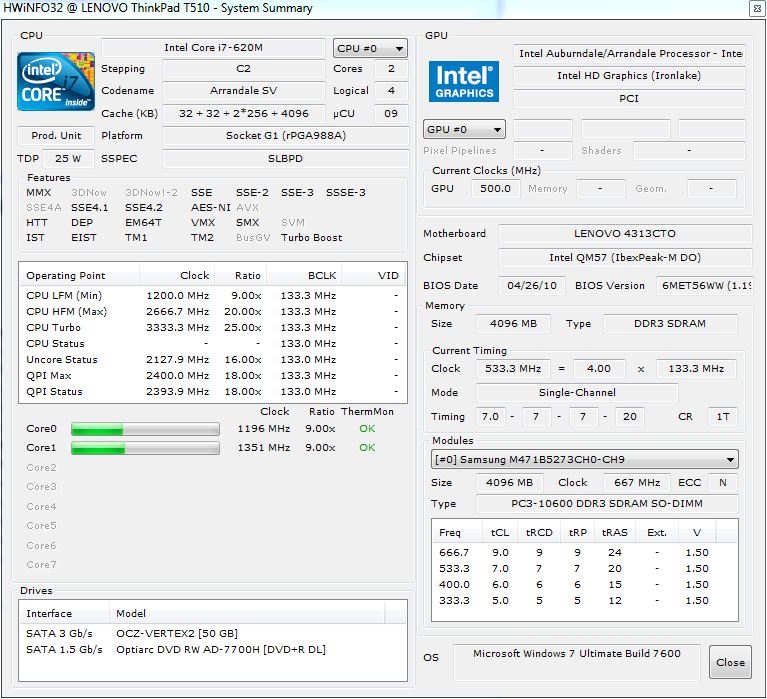Open the GPU #0 selector dropdown

[464, 130]
